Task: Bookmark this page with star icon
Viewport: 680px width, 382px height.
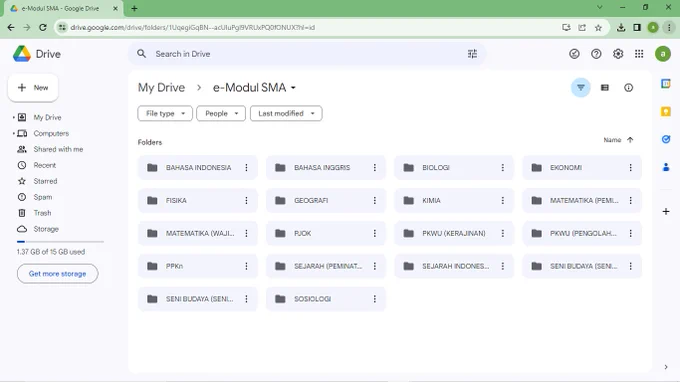Action: point(598,27)
